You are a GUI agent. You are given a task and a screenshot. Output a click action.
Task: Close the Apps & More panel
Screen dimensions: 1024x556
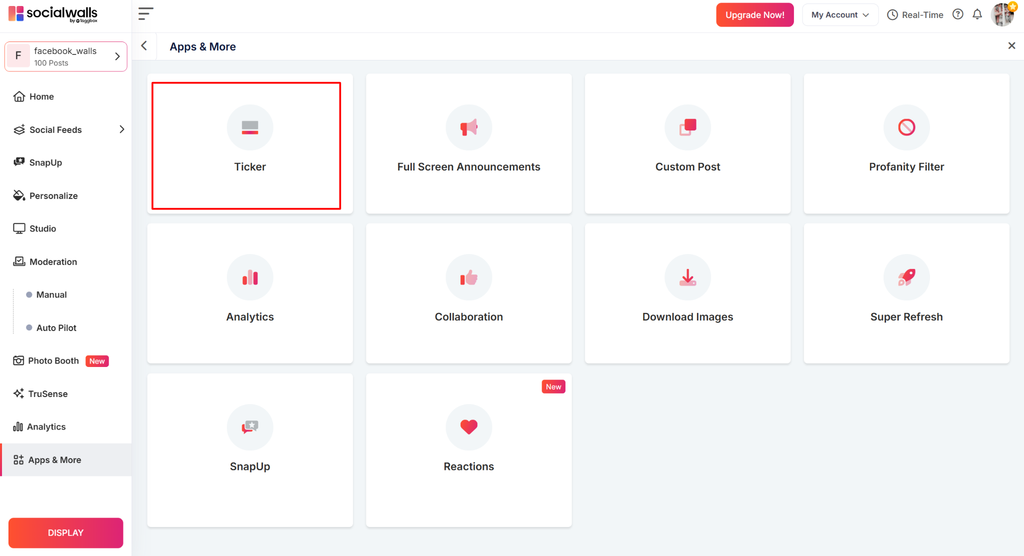click(1012, 46)
